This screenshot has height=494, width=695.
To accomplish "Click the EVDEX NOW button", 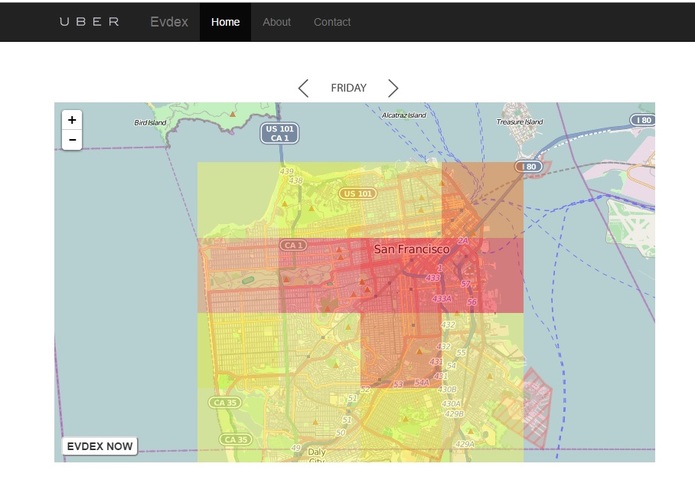I will point(100,446).
